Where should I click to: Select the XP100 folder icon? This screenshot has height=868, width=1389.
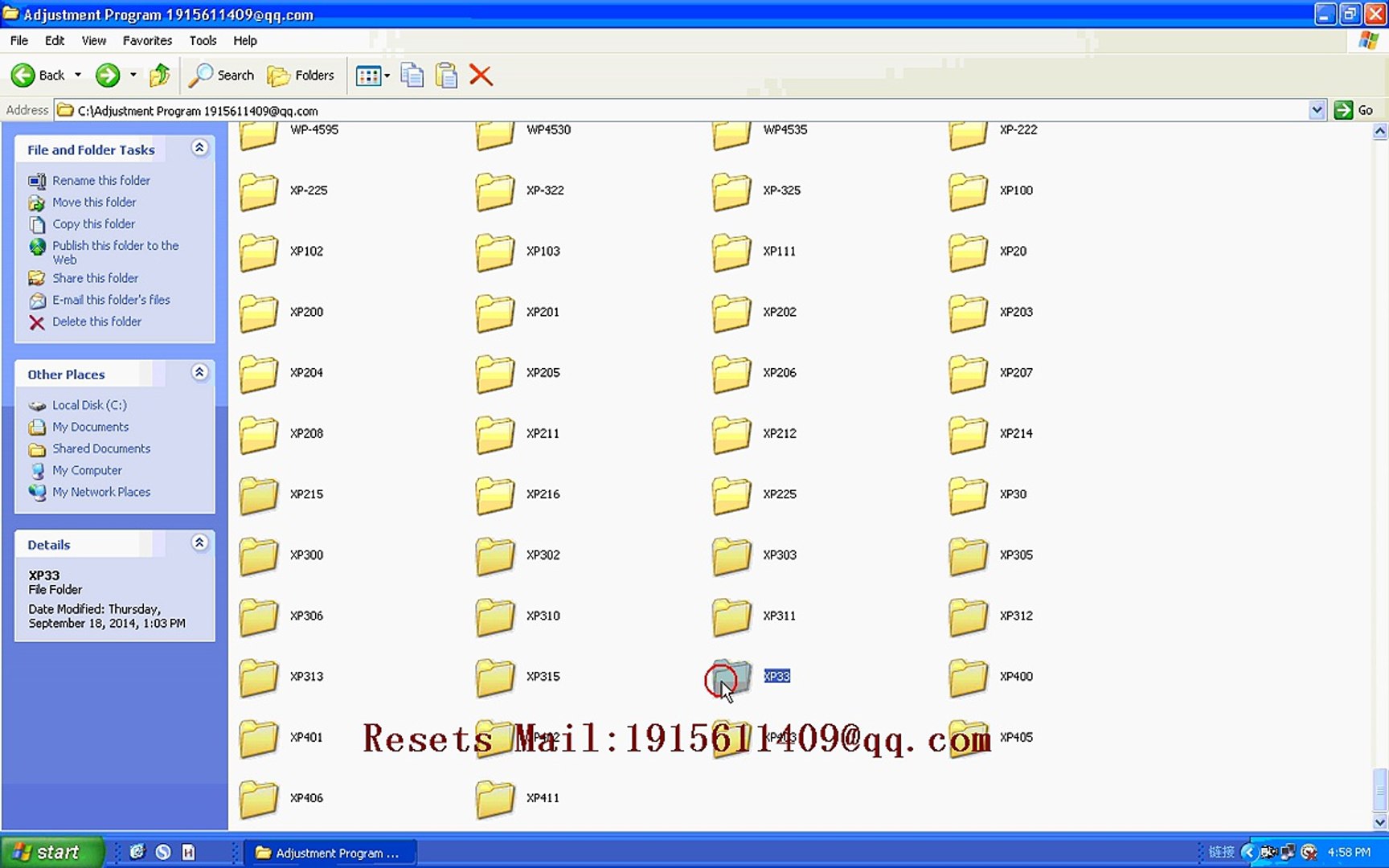[x=968, y=191]
